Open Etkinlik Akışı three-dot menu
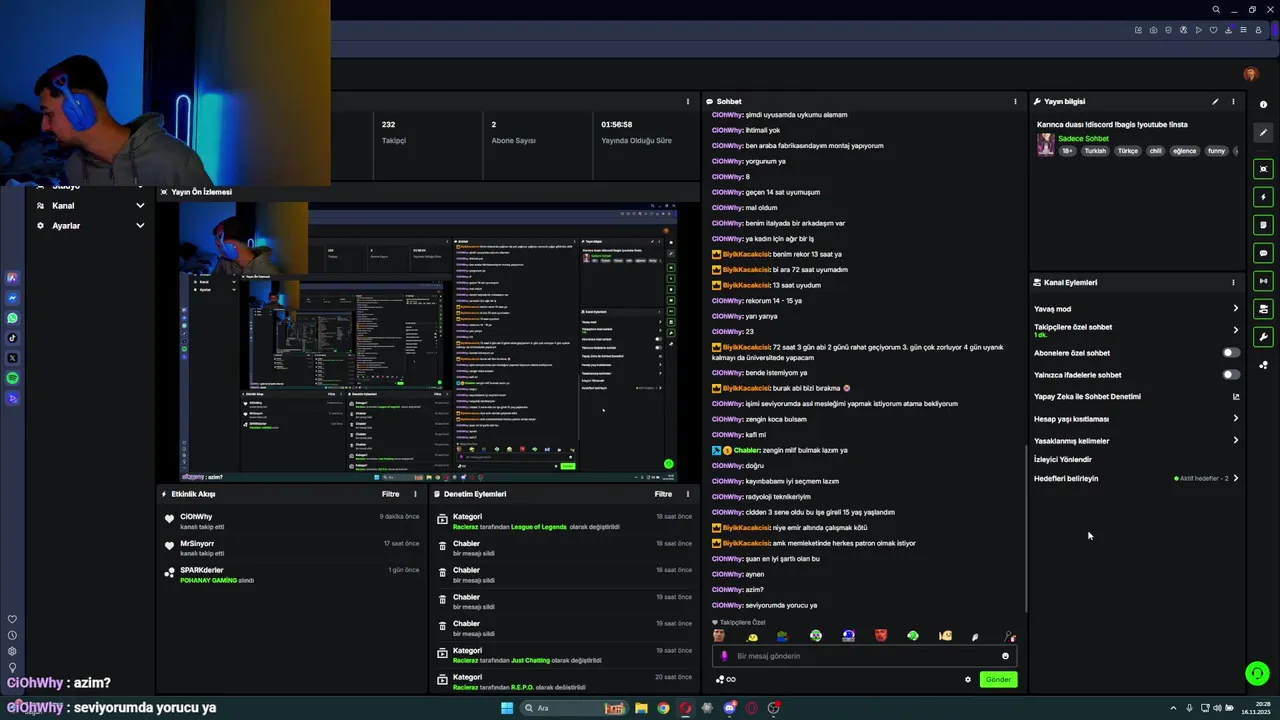 click(415, 494)
